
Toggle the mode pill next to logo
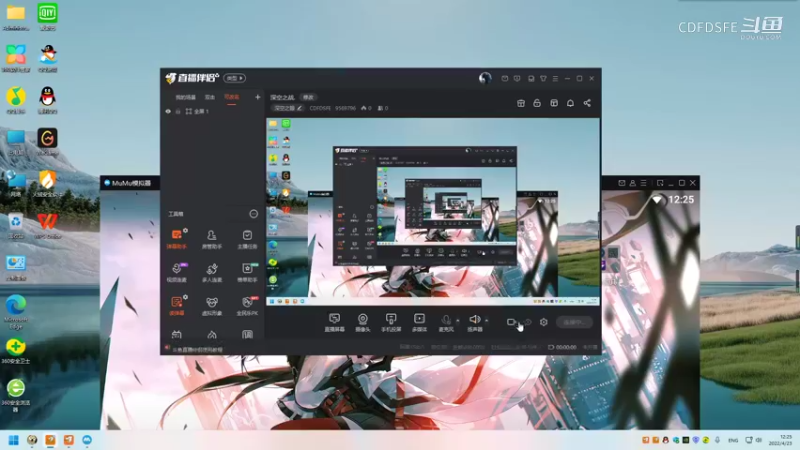(x=235, y=78)
